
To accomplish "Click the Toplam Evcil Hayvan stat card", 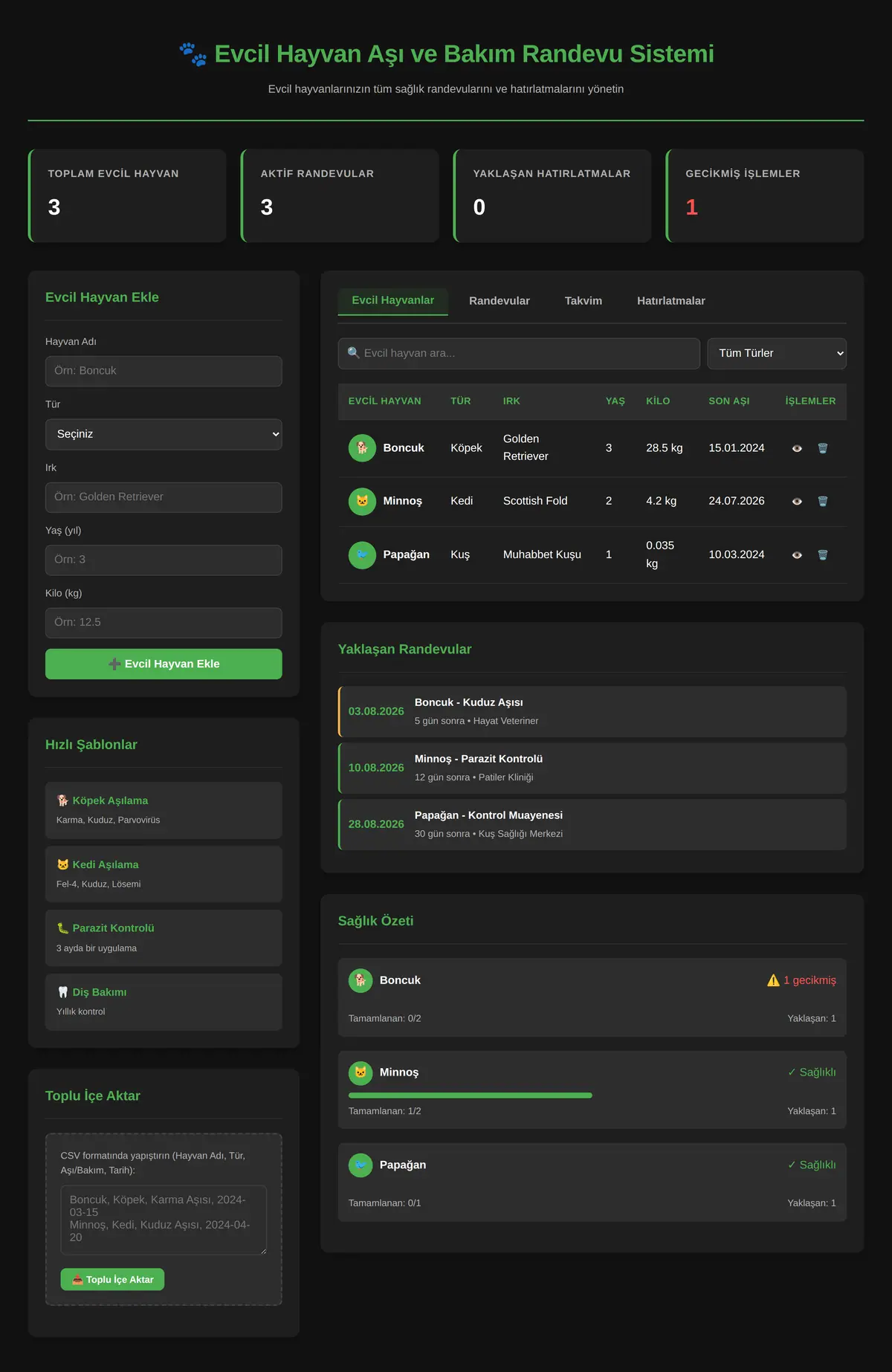I will tap(127, 195).
